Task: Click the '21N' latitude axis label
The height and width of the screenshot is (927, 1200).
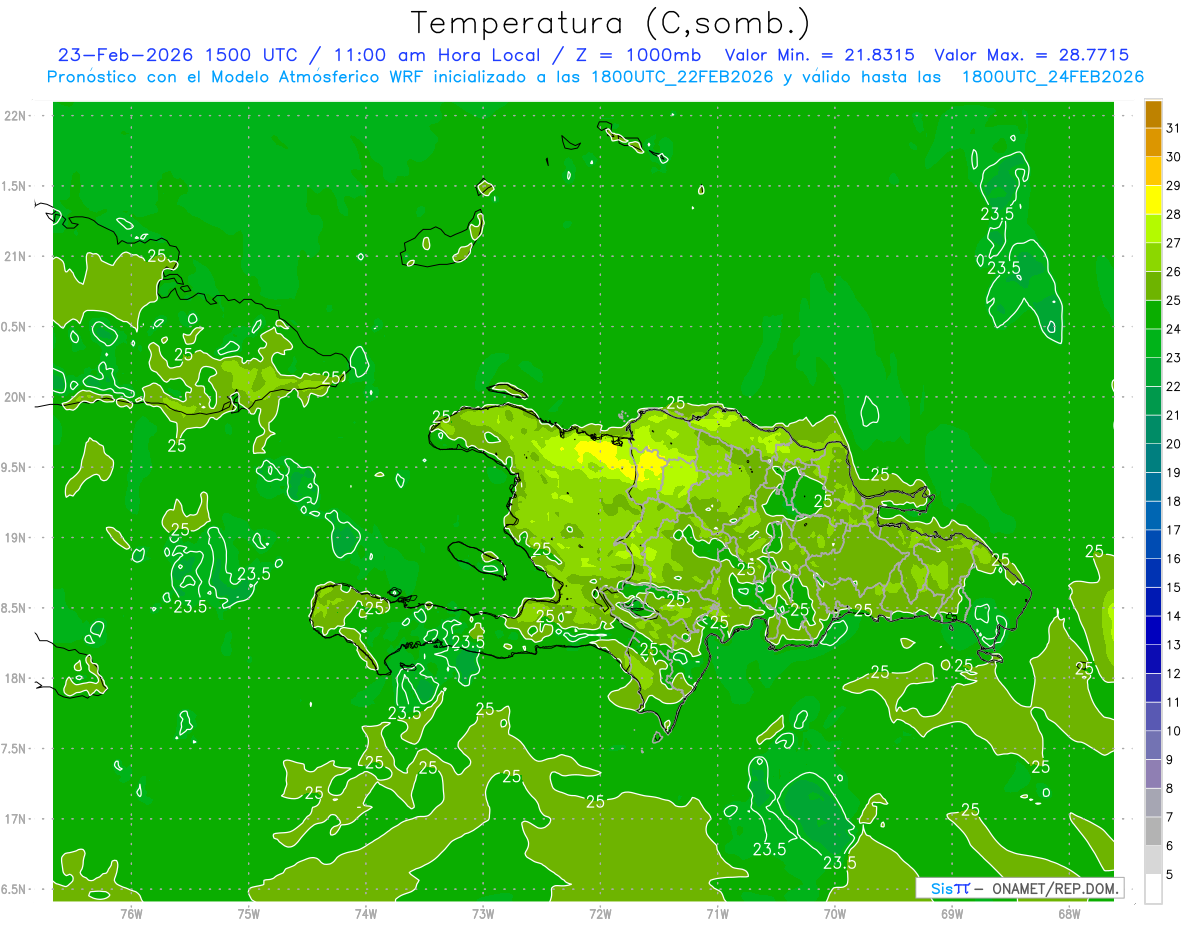Action: point(16,257)
